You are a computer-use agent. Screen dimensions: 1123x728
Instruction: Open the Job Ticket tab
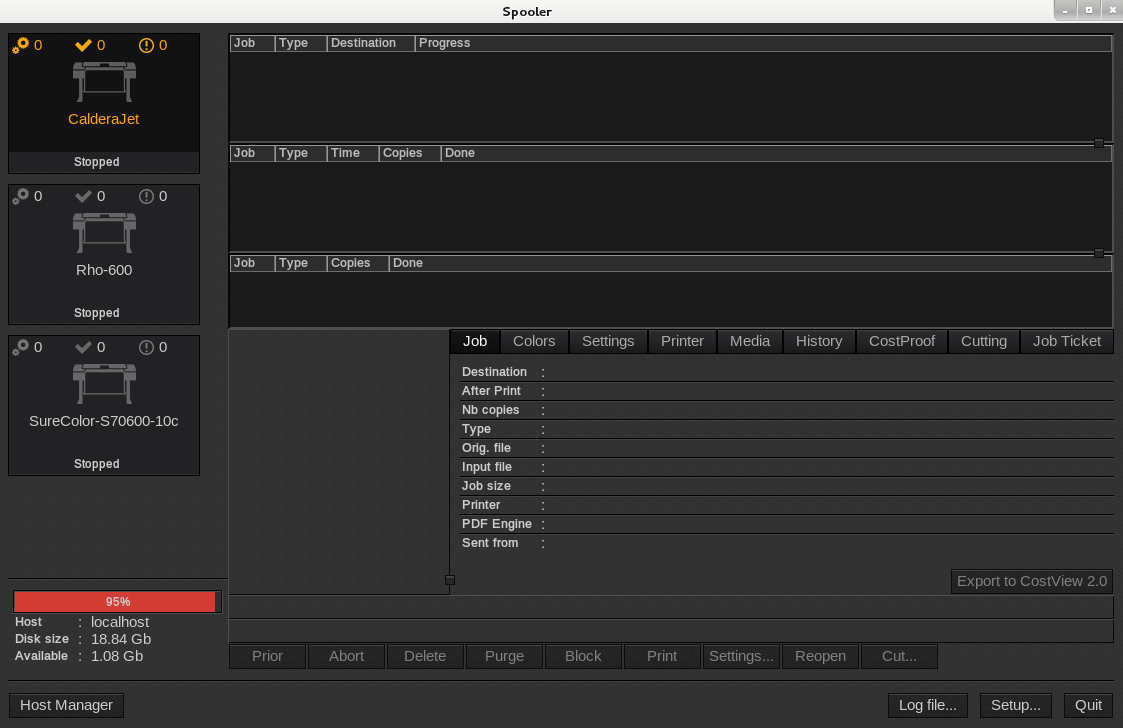(x=1066, y=341)
